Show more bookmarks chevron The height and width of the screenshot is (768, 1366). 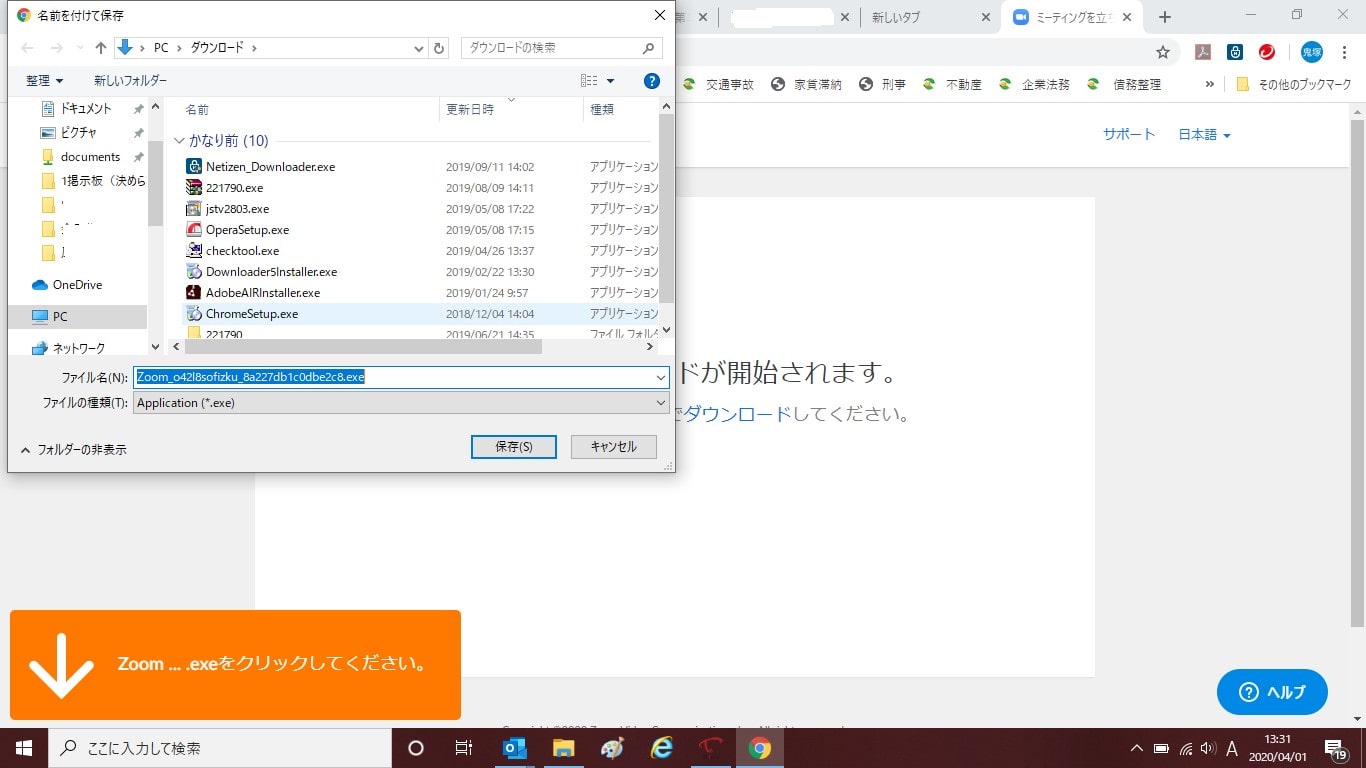[1210, 85]
